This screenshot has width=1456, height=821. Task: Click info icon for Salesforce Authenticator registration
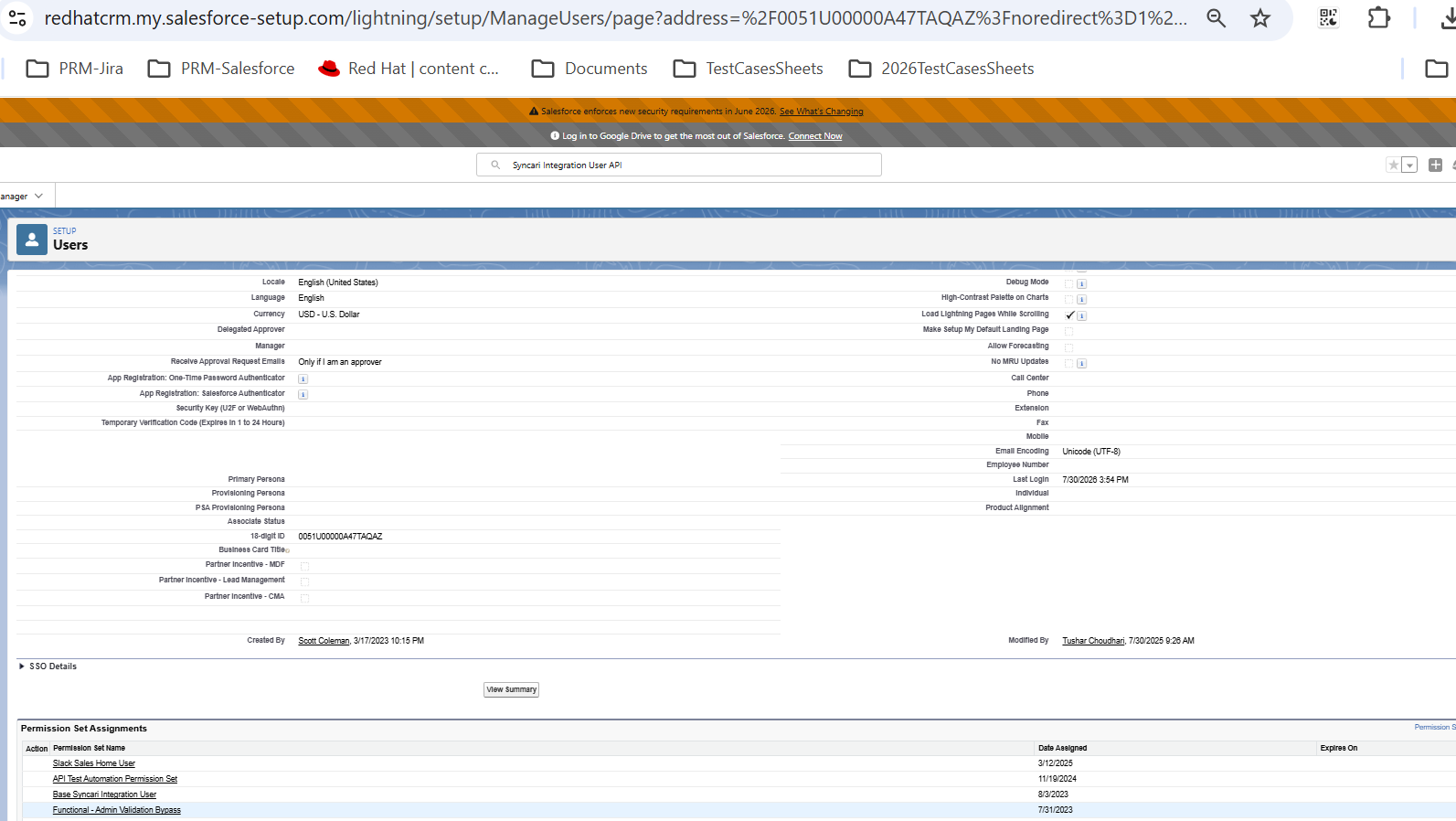[x=303, y=395]
